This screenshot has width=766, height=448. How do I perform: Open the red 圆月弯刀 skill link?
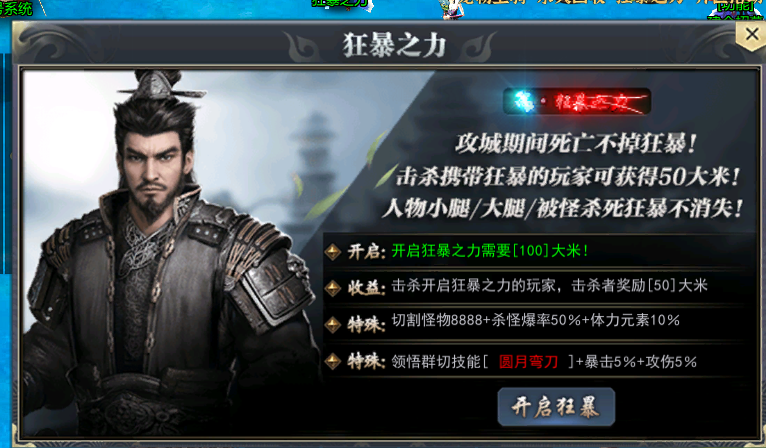pos(528,362)
